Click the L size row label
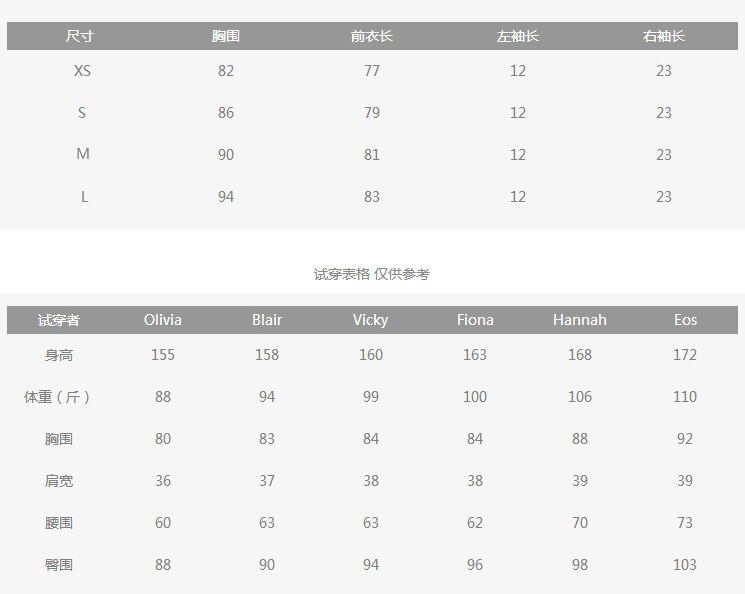Viewport: 745px width, 594px height. (84, 197)
